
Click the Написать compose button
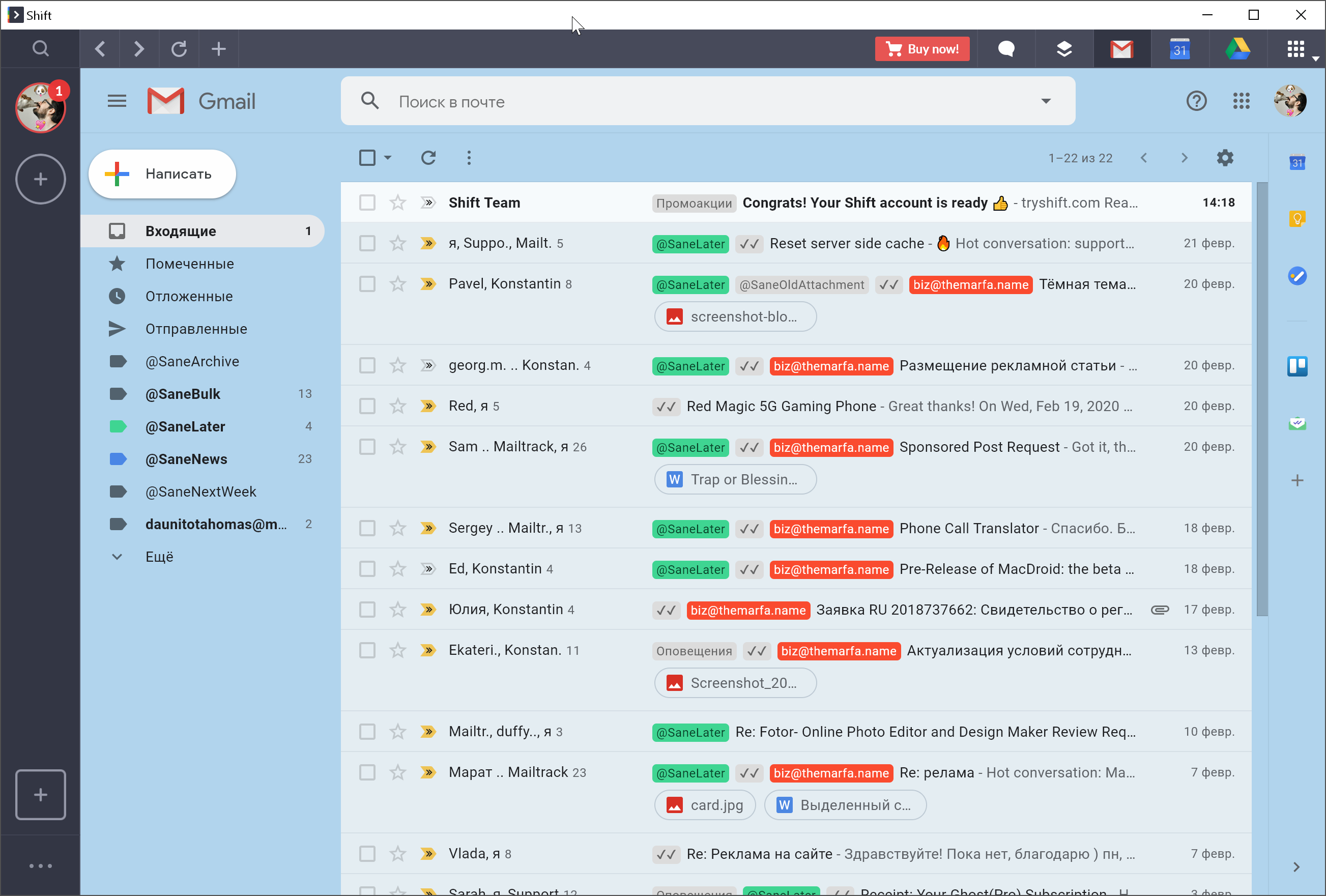coord(163,174)
